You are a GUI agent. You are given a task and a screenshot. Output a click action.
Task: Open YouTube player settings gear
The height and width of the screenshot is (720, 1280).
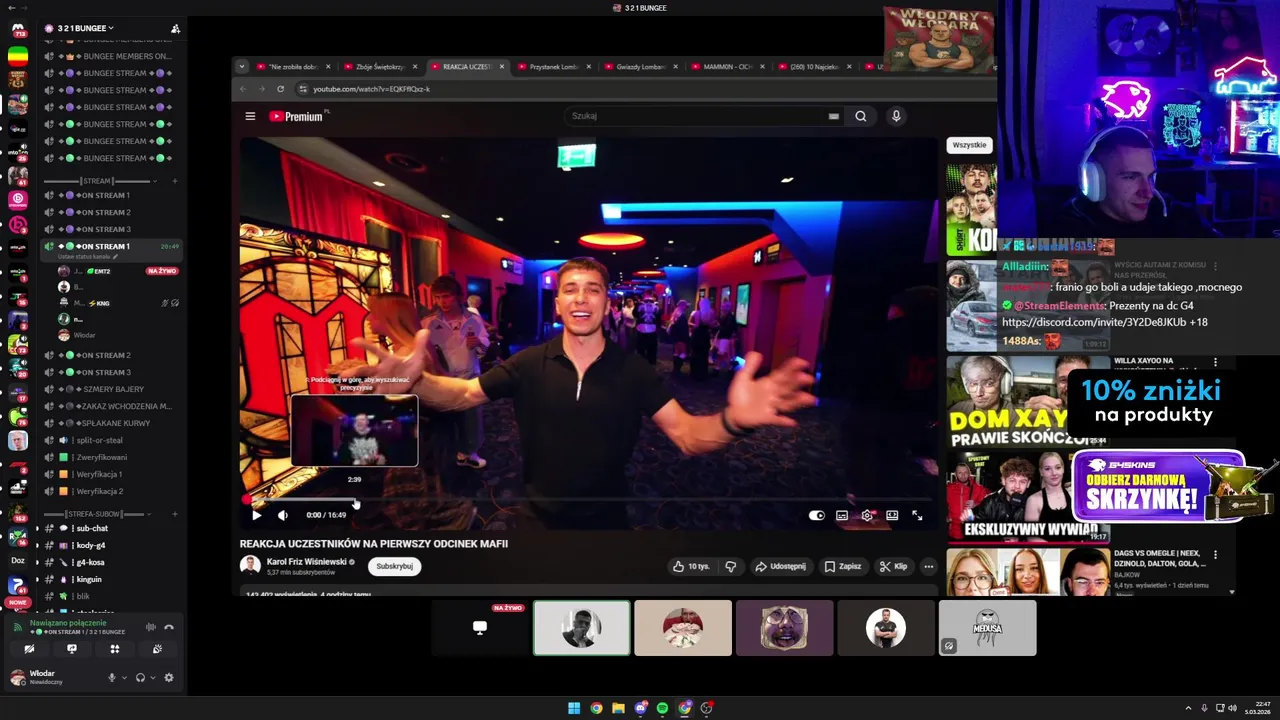(867, 515)
